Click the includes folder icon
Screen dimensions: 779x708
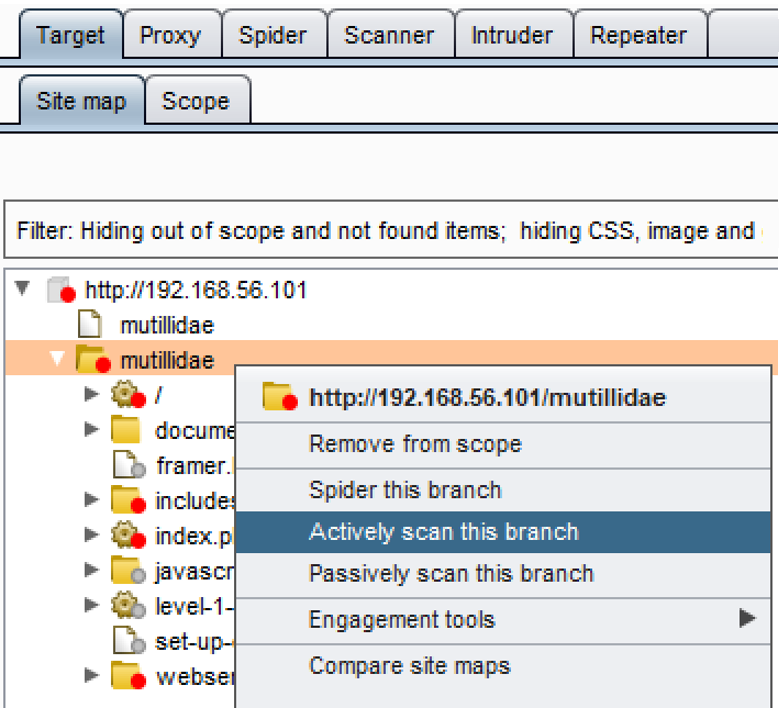point(125,500)
